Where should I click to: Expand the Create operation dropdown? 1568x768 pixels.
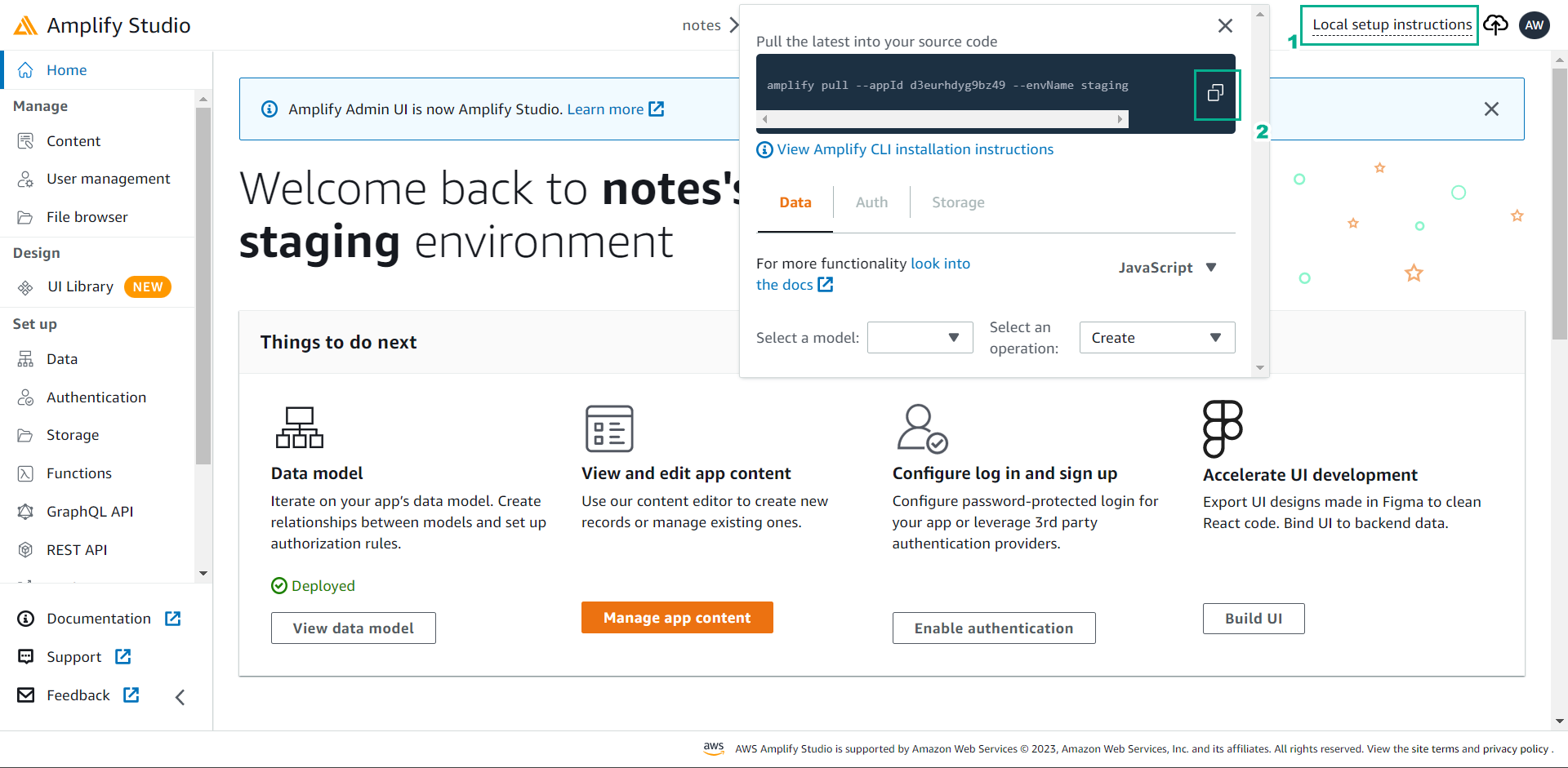[1156, 338]
